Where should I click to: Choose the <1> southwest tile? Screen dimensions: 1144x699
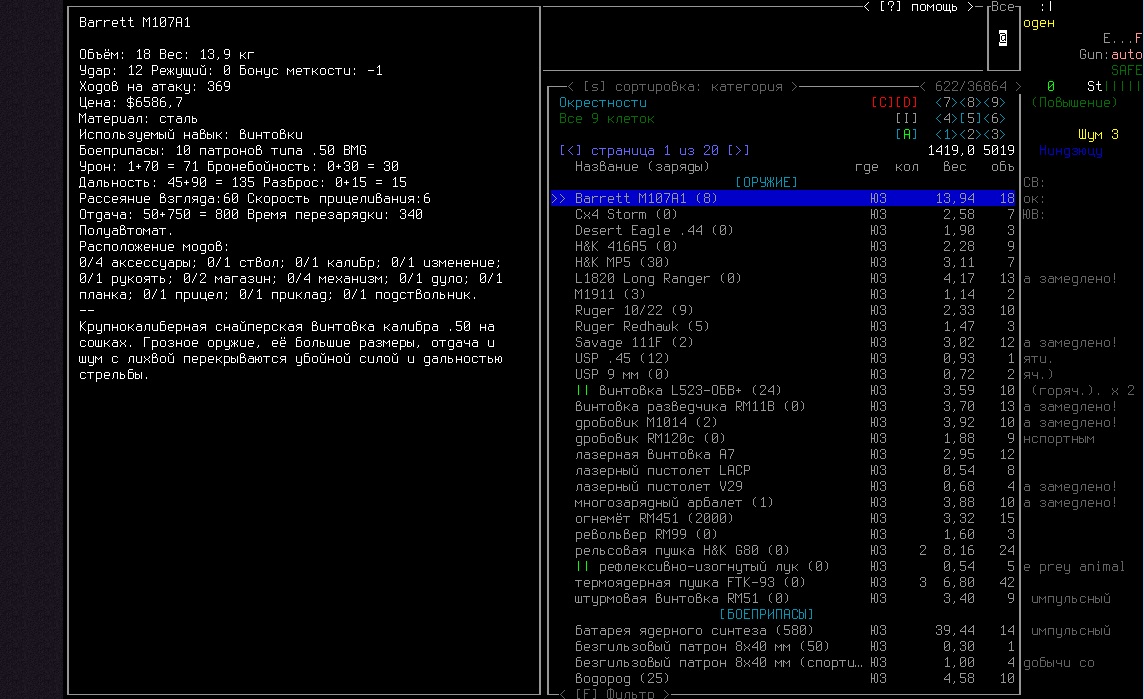coord(946,135)
